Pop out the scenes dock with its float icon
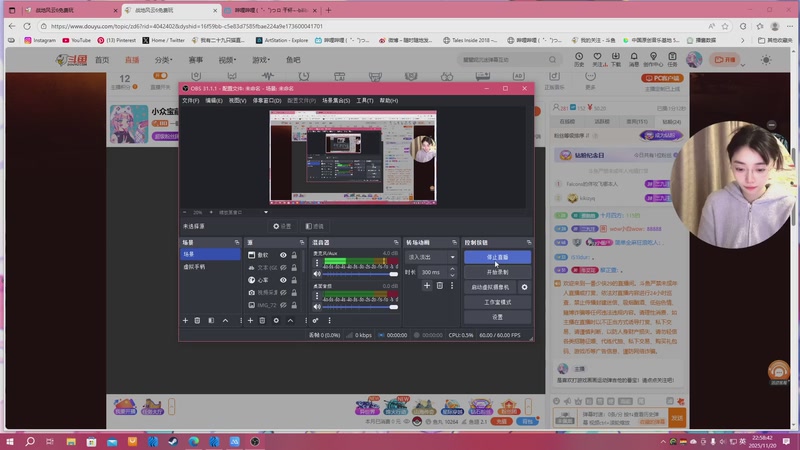 (x=237, y=242)
